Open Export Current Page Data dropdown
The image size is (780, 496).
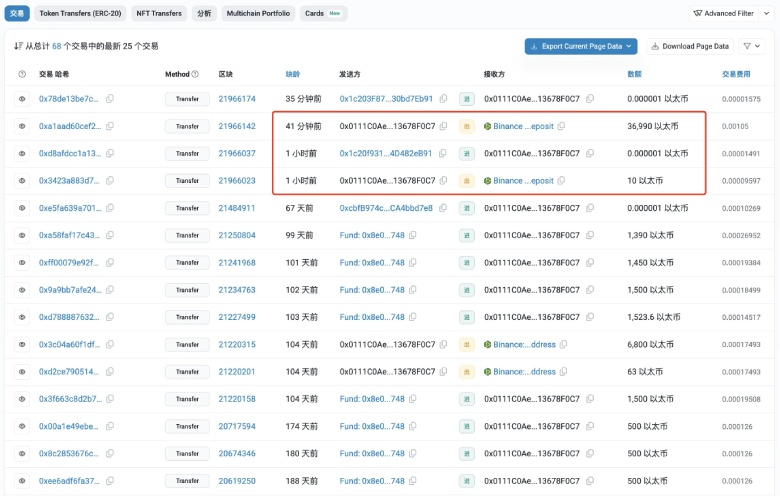click(x=580, y=46)
